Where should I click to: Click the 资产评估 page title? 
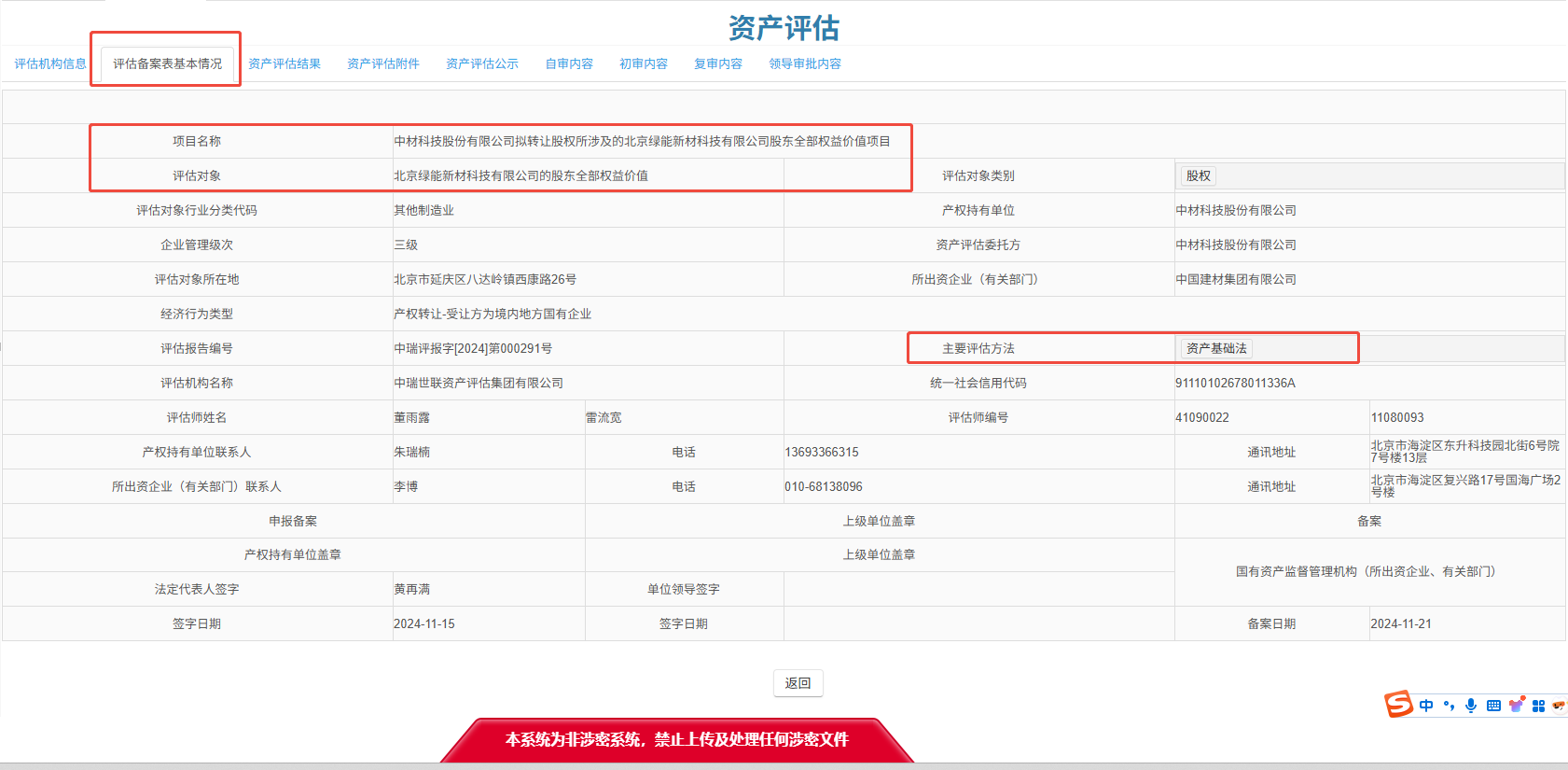[784, 28]
